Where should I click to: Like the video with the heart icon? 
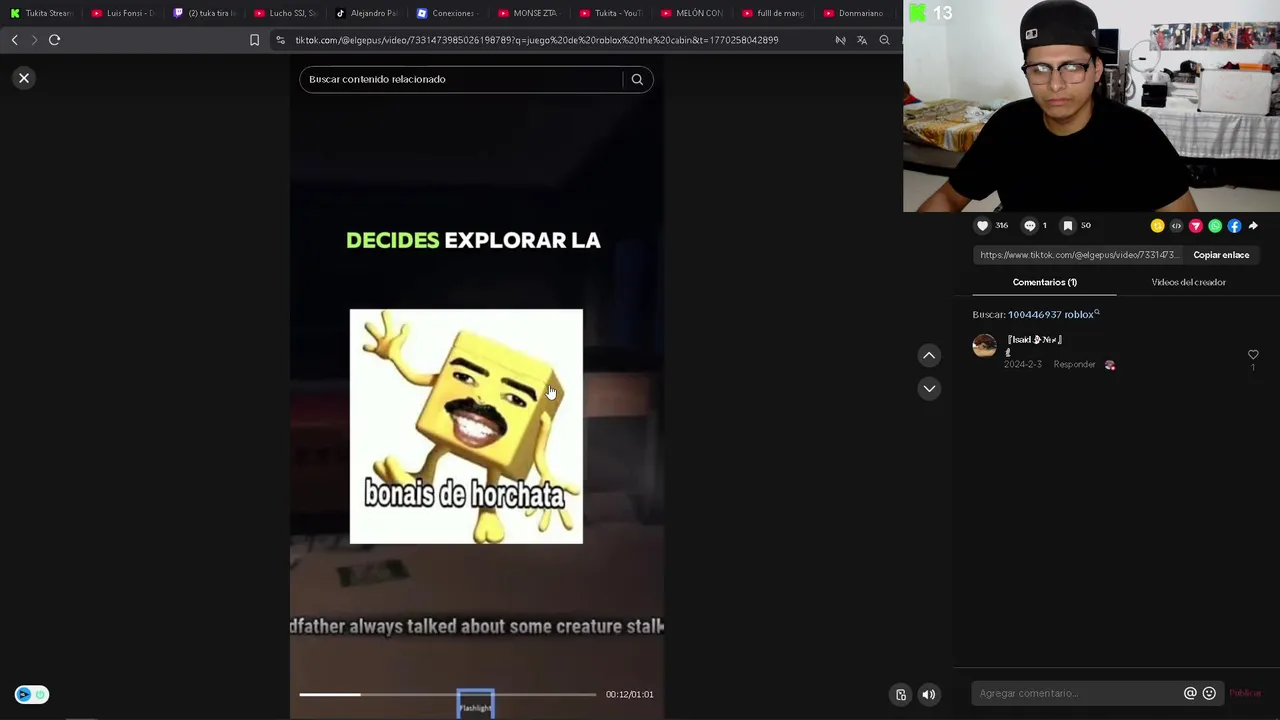[983, 226]
